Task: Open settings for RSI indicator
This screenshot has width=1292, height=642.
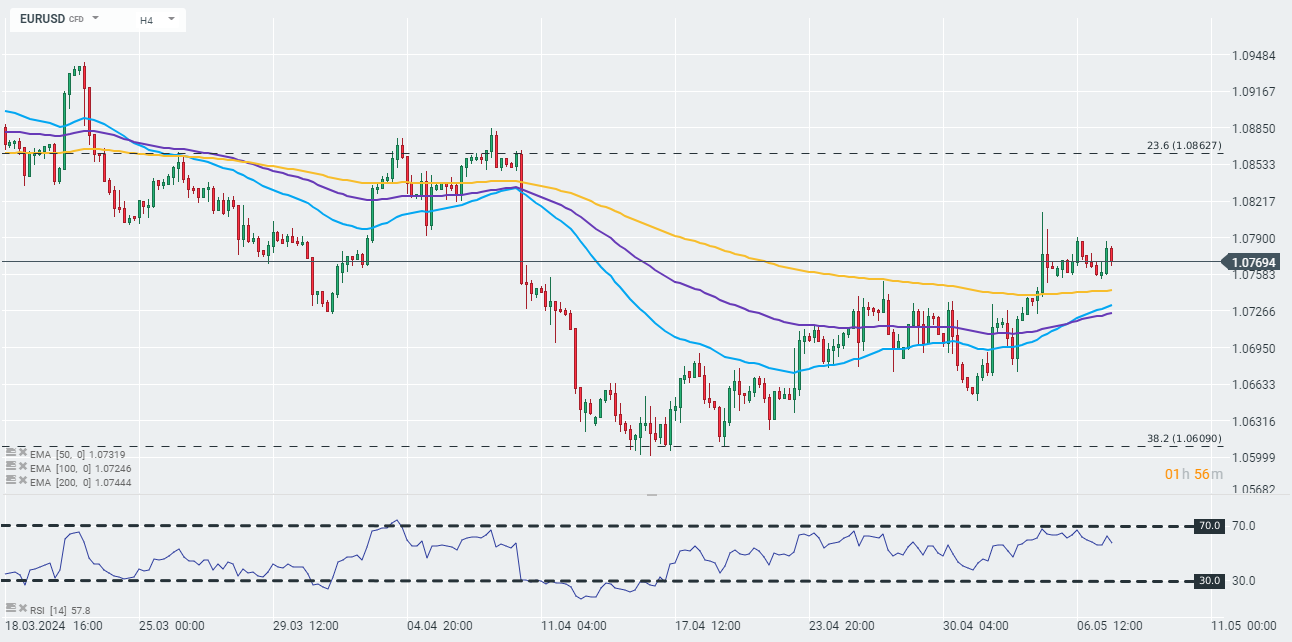Action: 11,608
